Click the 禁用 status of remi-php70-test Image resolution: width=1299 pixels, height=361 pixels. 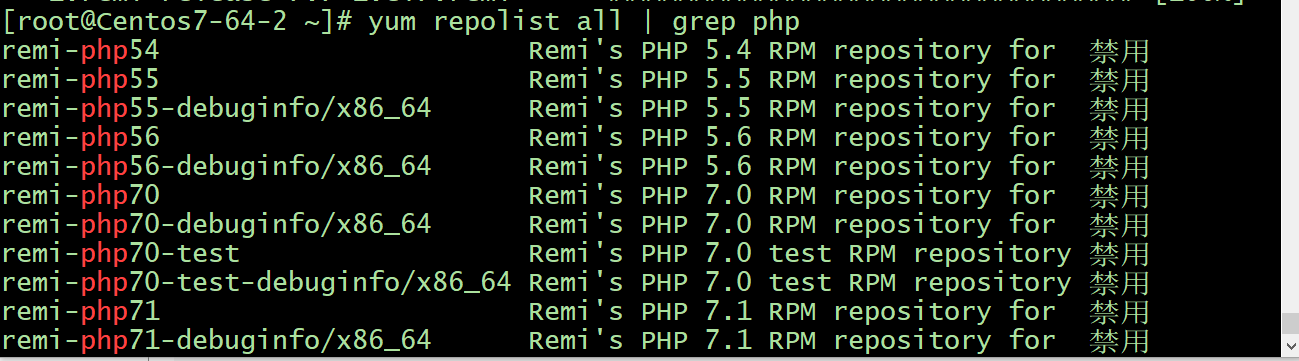tap(1120, 254)
